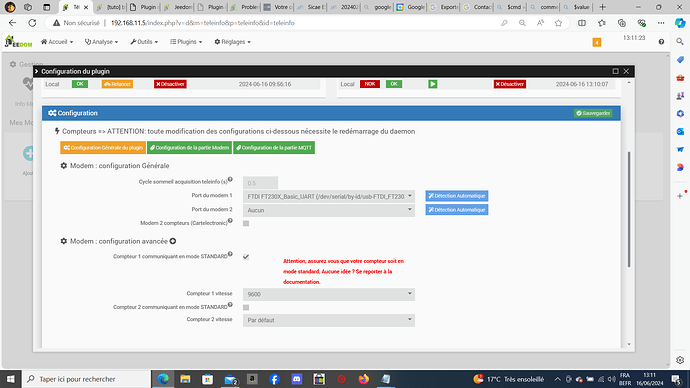
Task: Maximize the Configuration du plugin dialog
Action: 615,71
